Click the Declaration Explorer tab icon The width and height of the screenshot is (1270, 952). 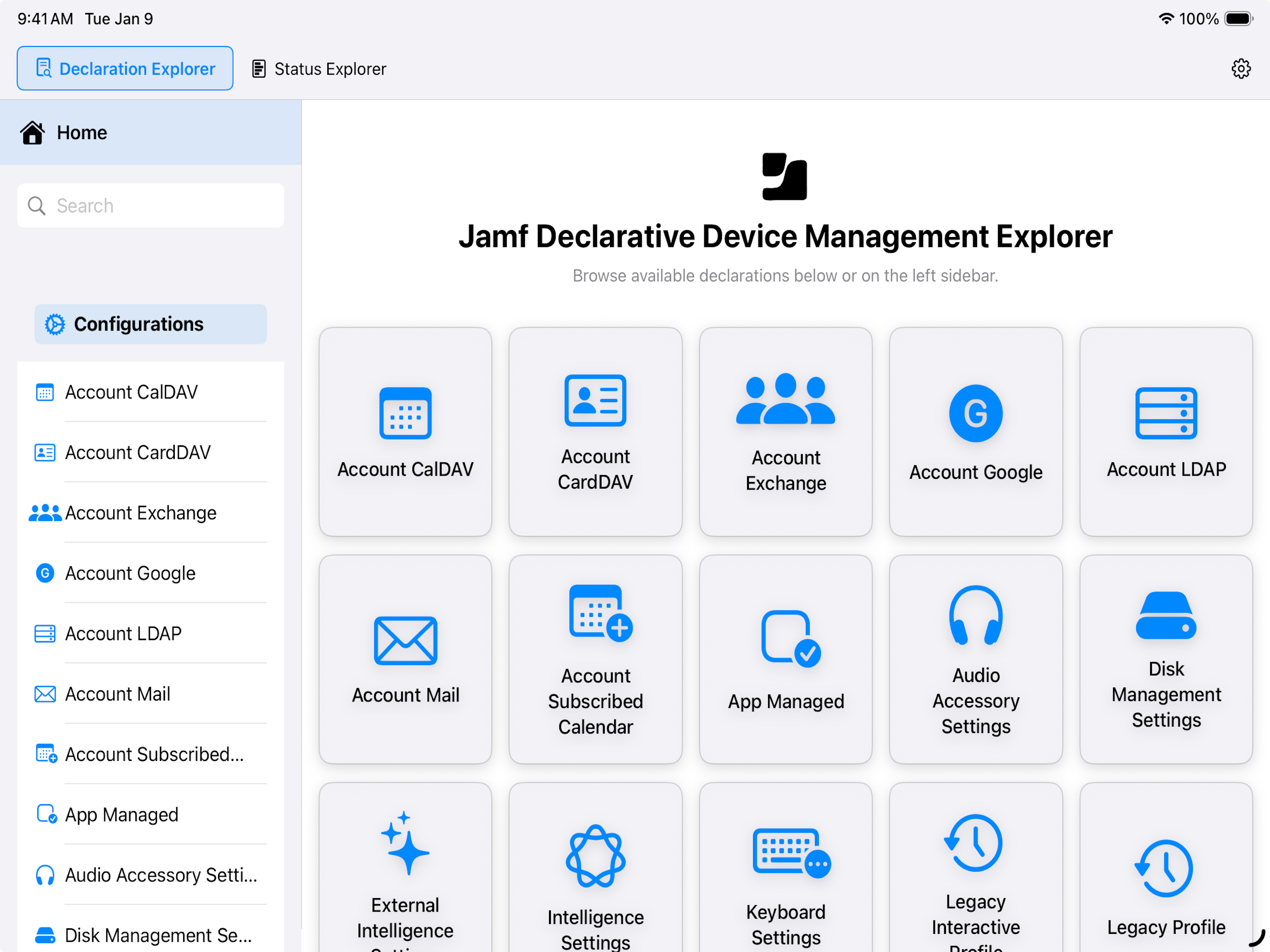(44, 68)
